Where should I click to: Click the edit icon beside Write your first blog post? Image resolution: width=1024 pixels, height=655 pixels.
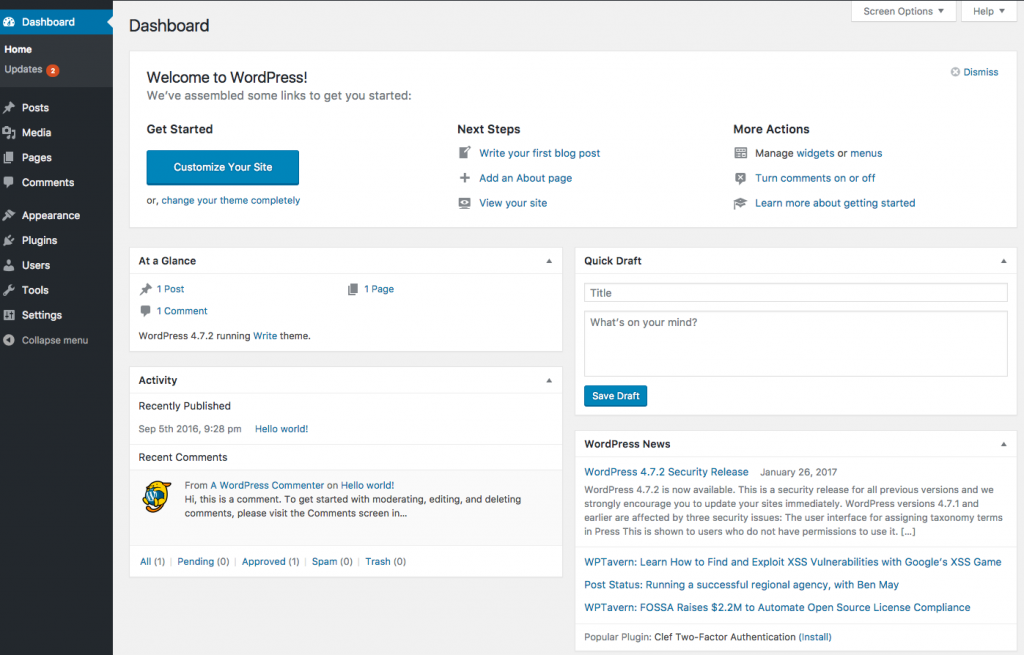click(464, 153)
